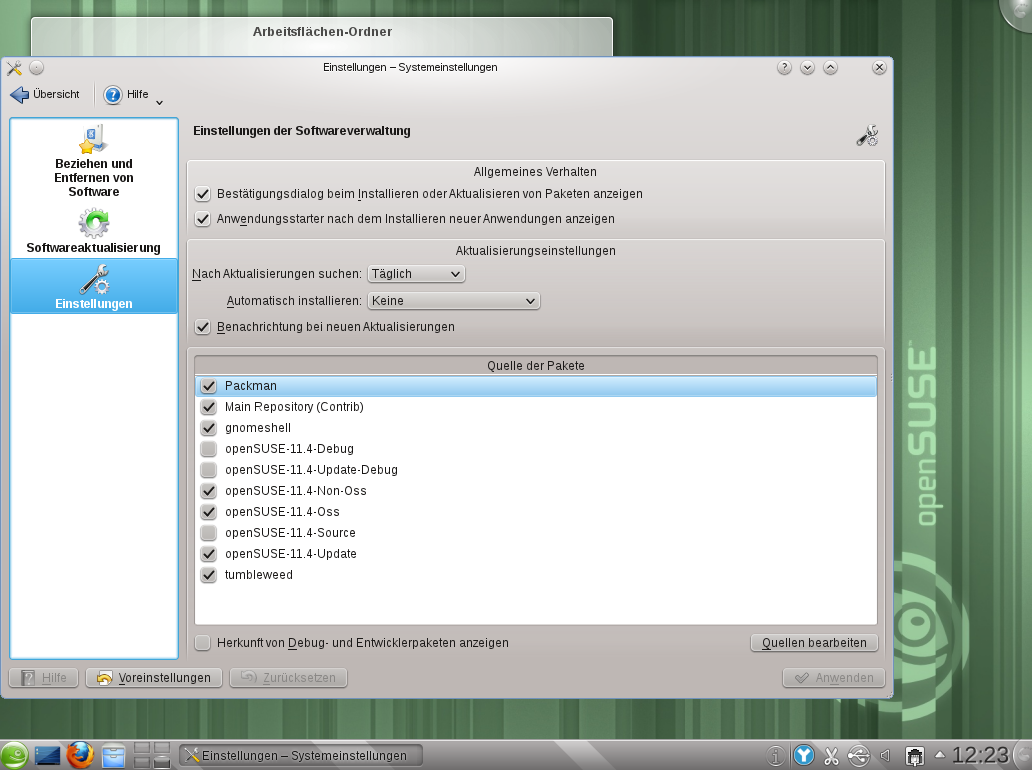Open Beziehen und Entfernen von Software section
The width and height of the screenshot is (1032, 770).
93,160
